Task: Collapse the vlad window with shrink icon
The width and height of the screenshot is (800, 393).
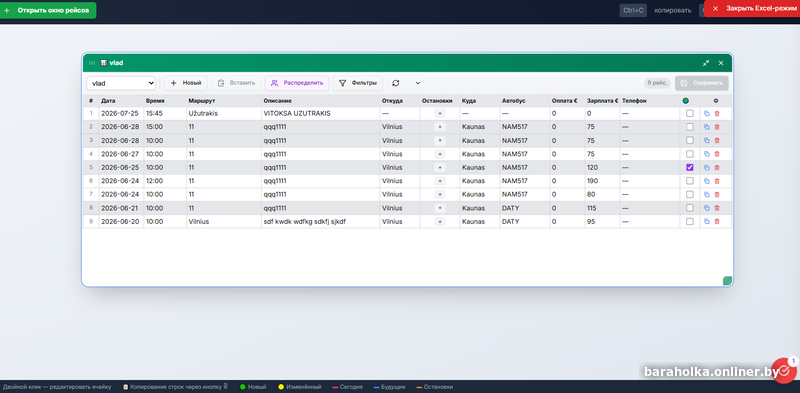Action: click(x=706, y=63)
